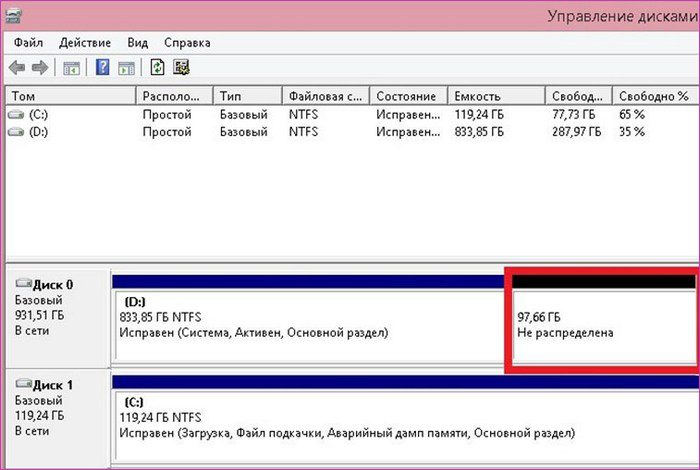Click the Refresh toolbar icon
Screen dimensions: 700x470
tap(157, 67)
